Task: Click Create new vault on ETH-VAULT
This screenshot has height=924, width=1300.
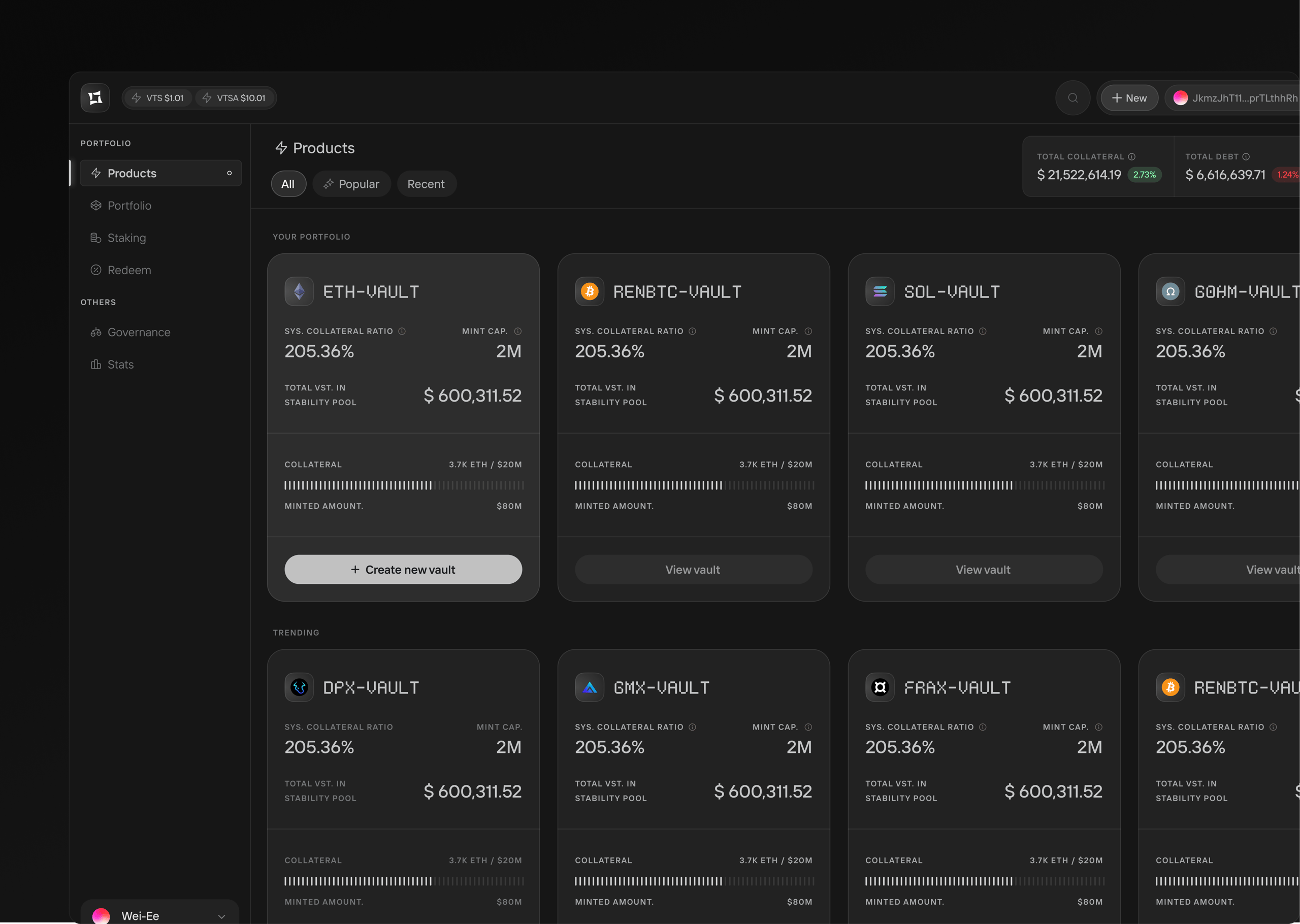Action: coord(403,570)
